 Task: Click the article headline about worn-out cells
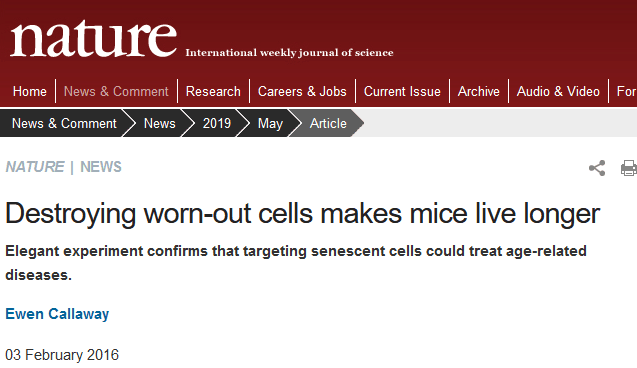coord(303,214)
